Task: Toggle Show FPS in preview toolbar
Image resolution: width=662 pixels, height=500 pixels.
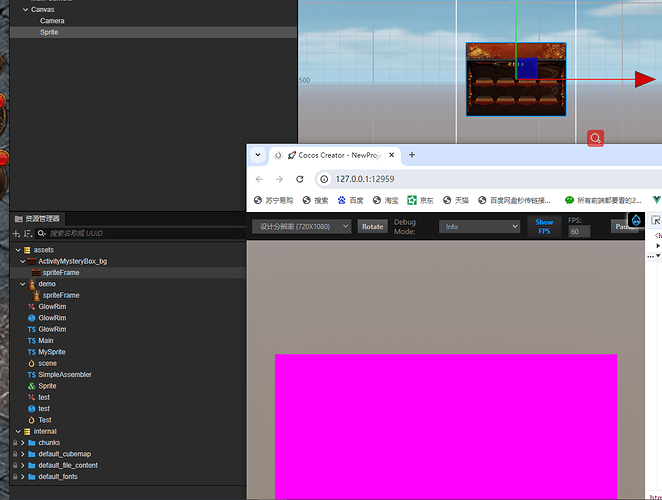Action: click(x=544, y=226)
